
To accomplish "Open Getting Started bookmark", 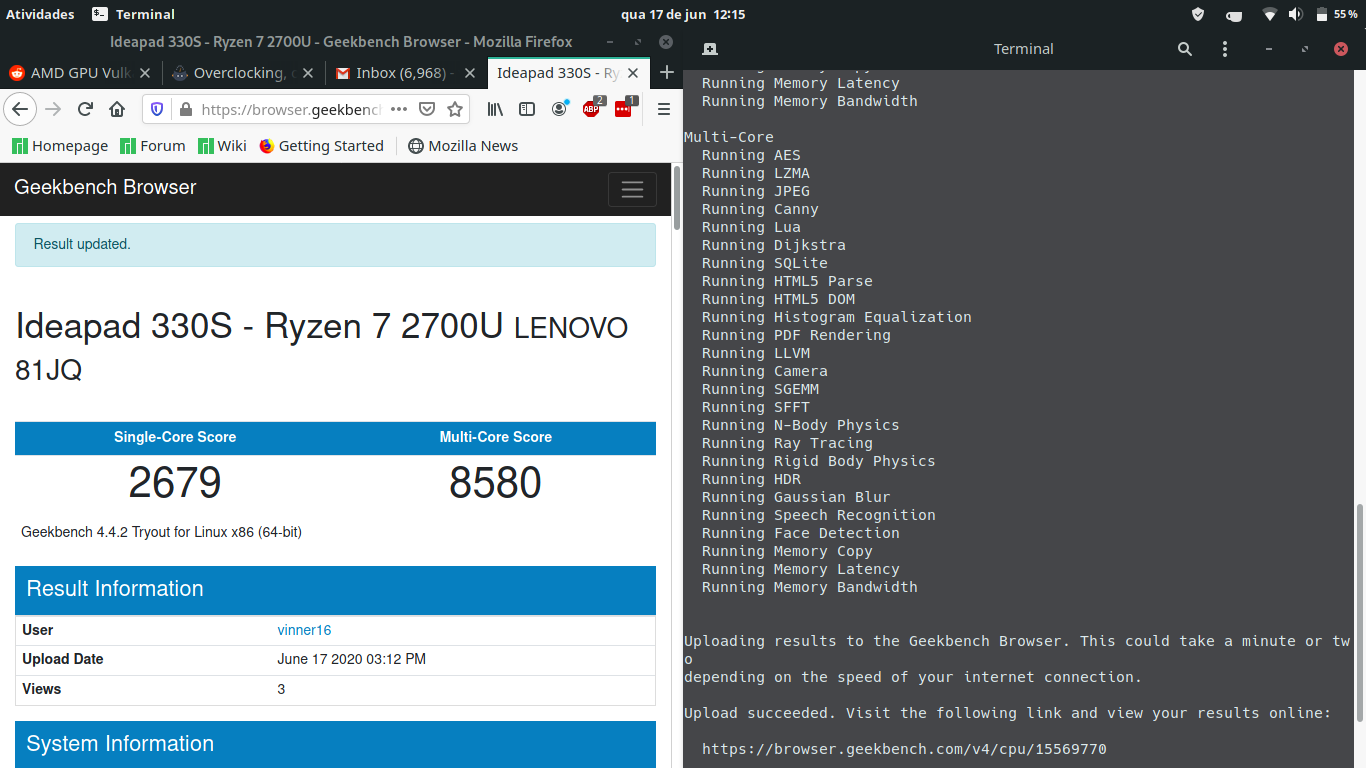I will [321, 146].
